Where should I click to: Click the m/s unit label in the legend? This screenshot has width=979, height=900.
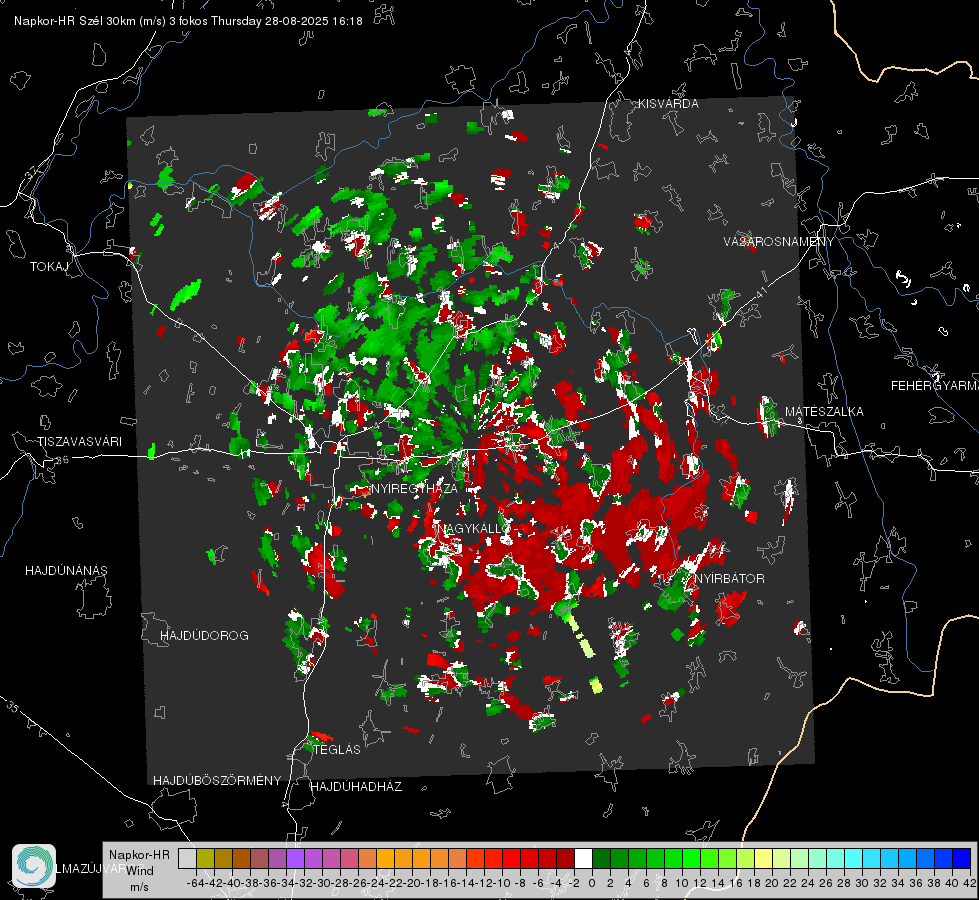[139, 886]
